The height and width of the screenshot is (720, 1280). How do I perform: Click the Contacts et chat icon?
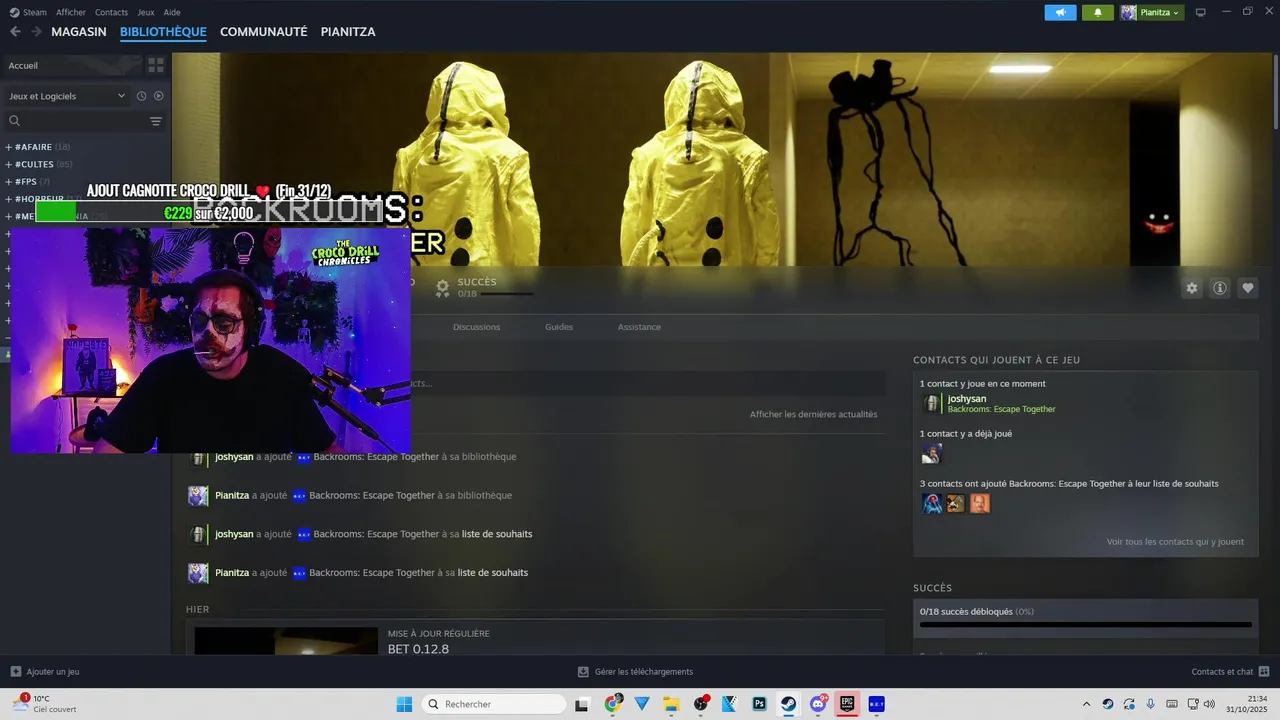coord(1264,672)
